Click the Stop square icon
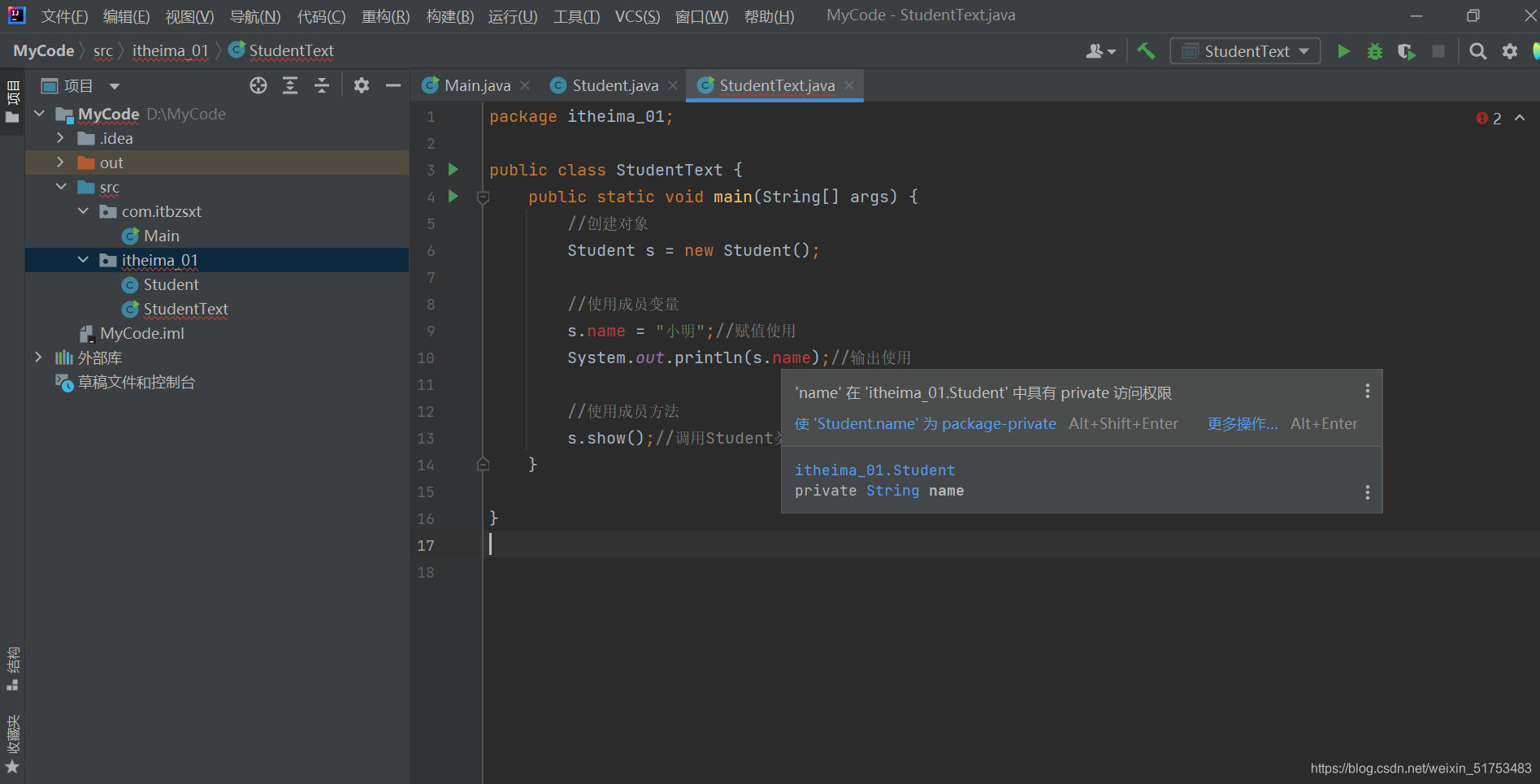 (1438, 51)
